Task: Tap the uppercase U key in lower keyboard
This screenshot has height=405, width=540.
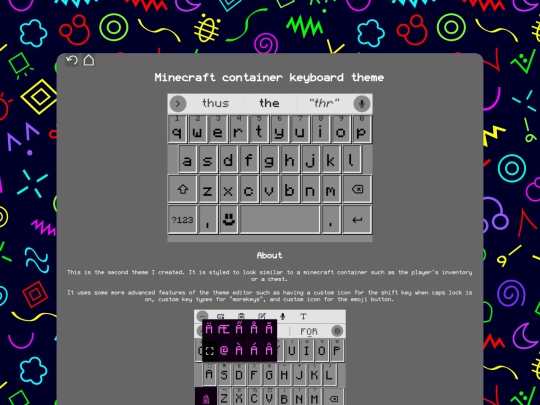Action: pyautogui.click(x=292, y=351)
